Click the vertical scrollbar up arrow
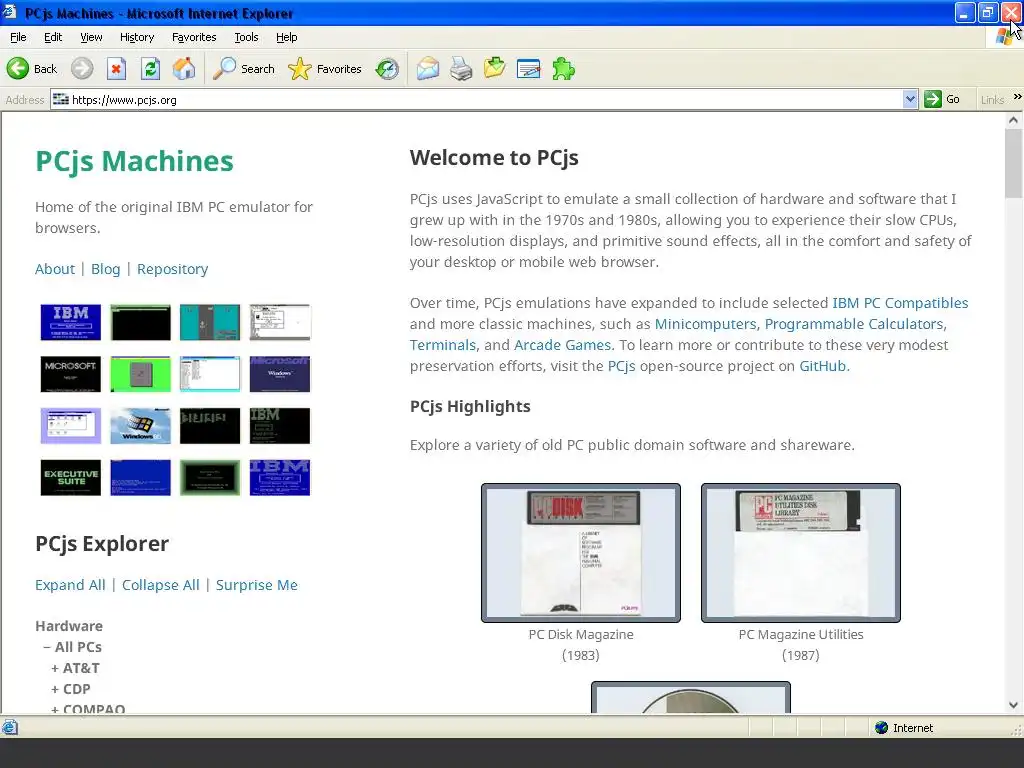 click(x=1014, y=120)
